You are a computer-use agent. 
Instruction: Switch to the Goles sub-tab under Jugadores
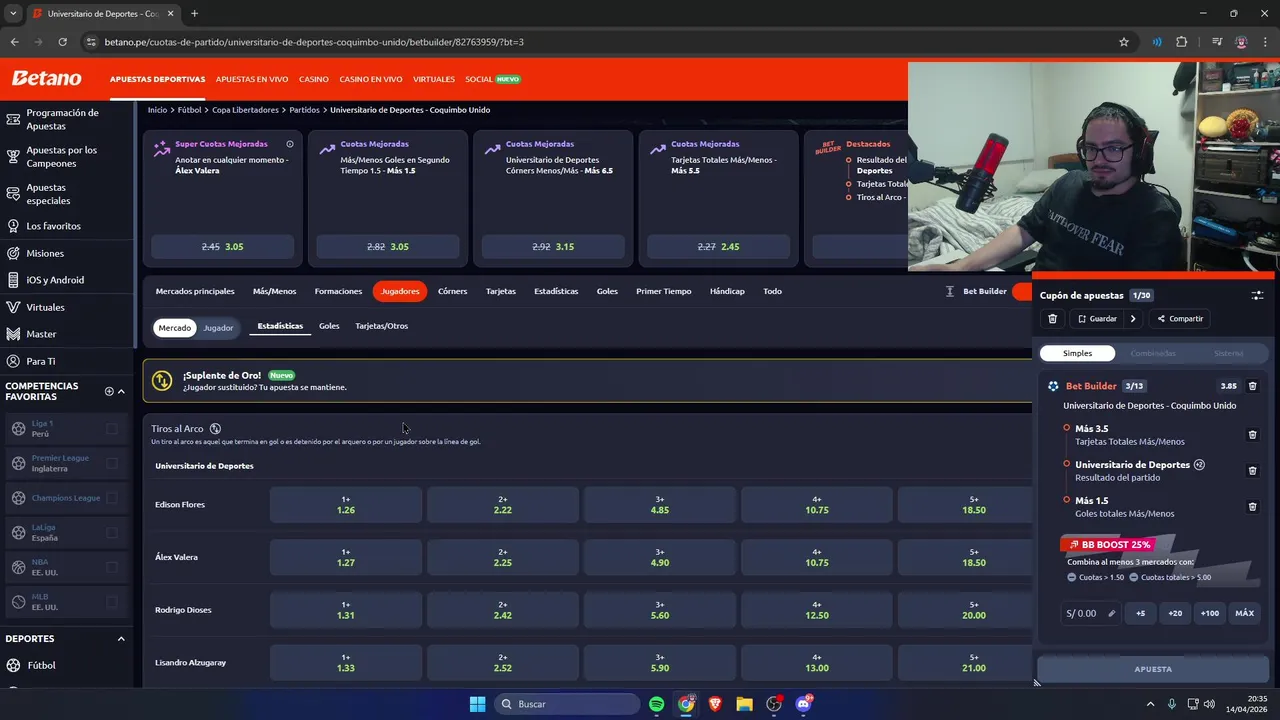[329, 326]
